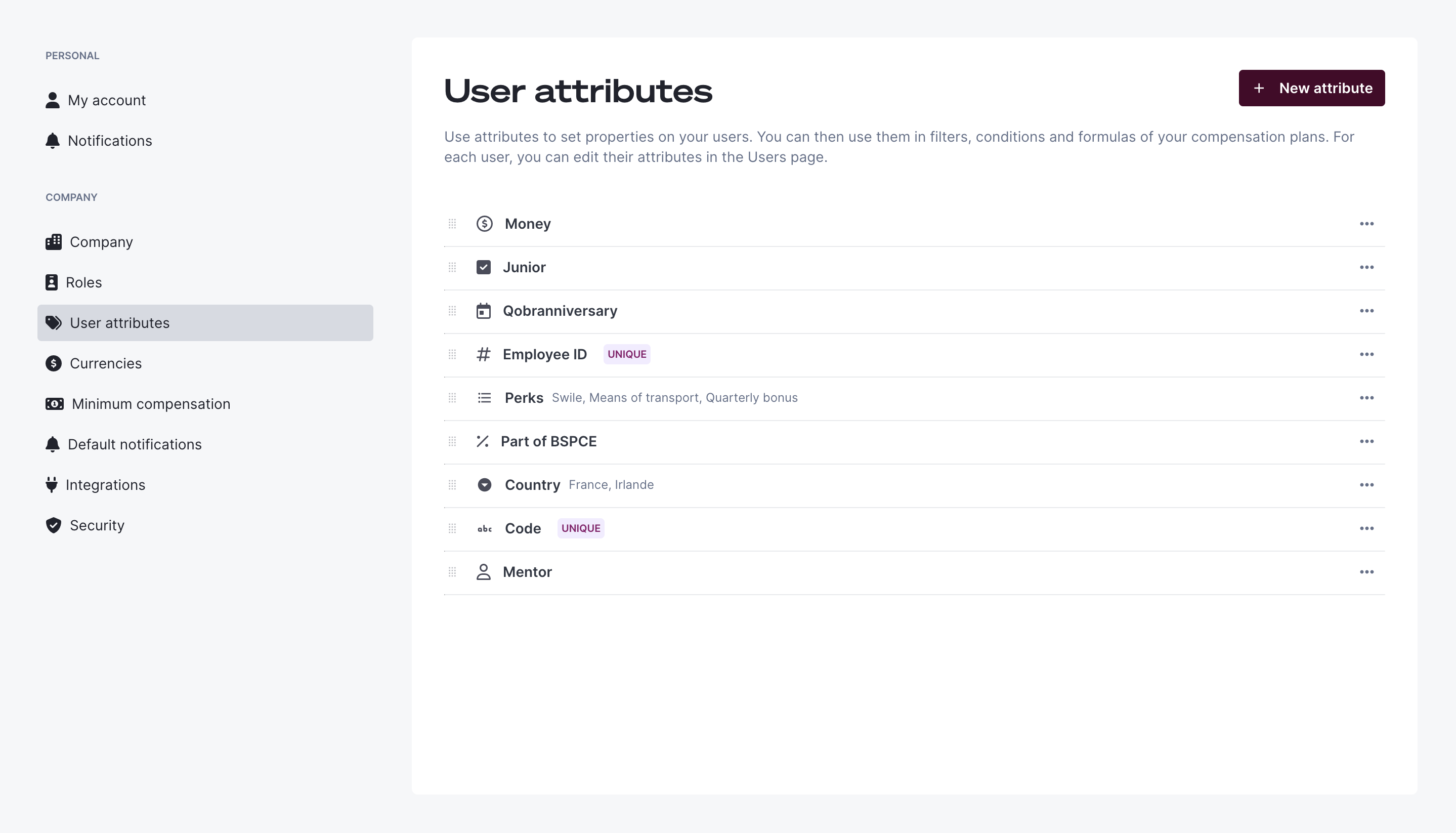Image resolution: width=1456 pixels, height=833 pixels.
Task: Grab the drag handle for Perks row
Action: 452,398
